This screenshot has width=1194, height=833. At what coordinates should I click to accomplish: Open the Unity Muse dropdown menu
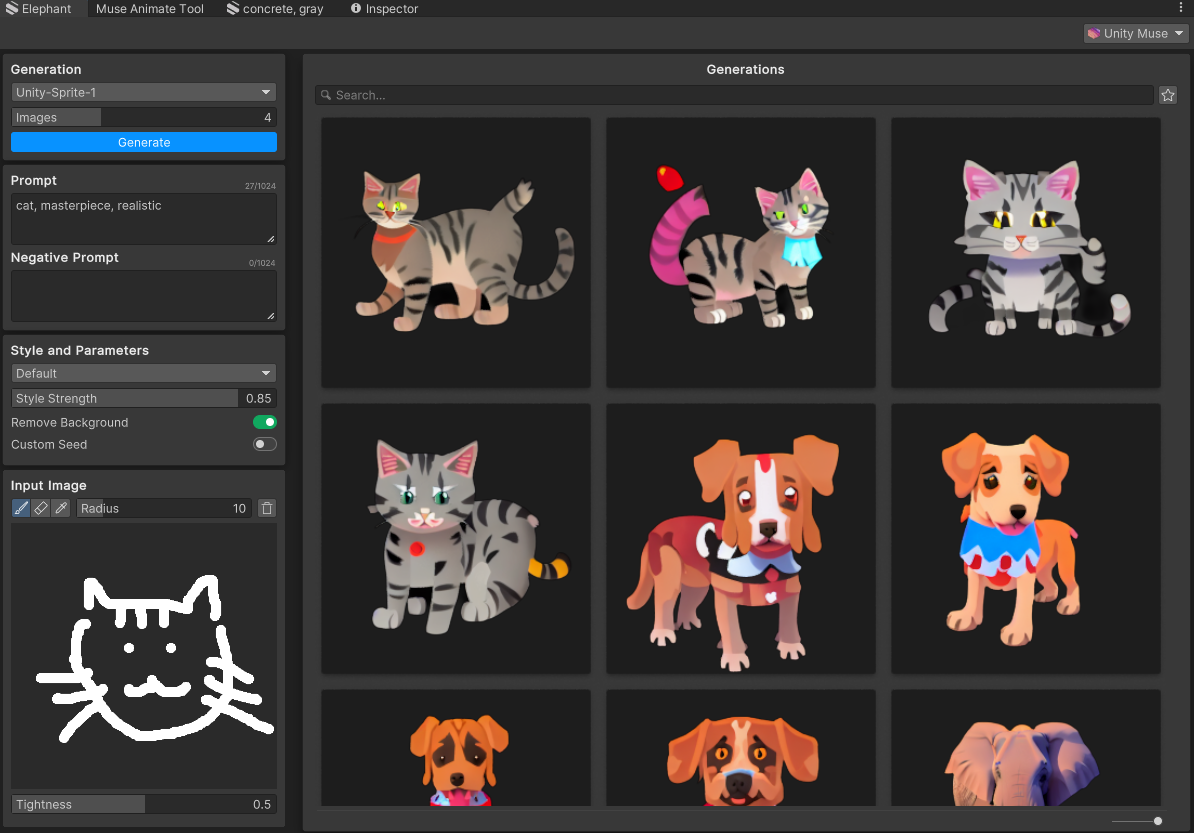coord(1136,34)
